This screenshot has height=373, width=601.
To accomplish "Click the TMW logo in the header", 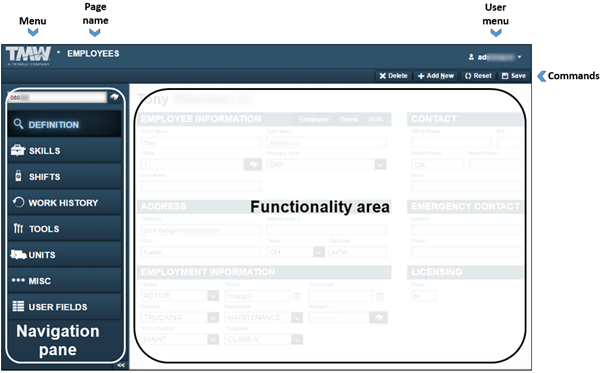I will (x=28, y=55).
